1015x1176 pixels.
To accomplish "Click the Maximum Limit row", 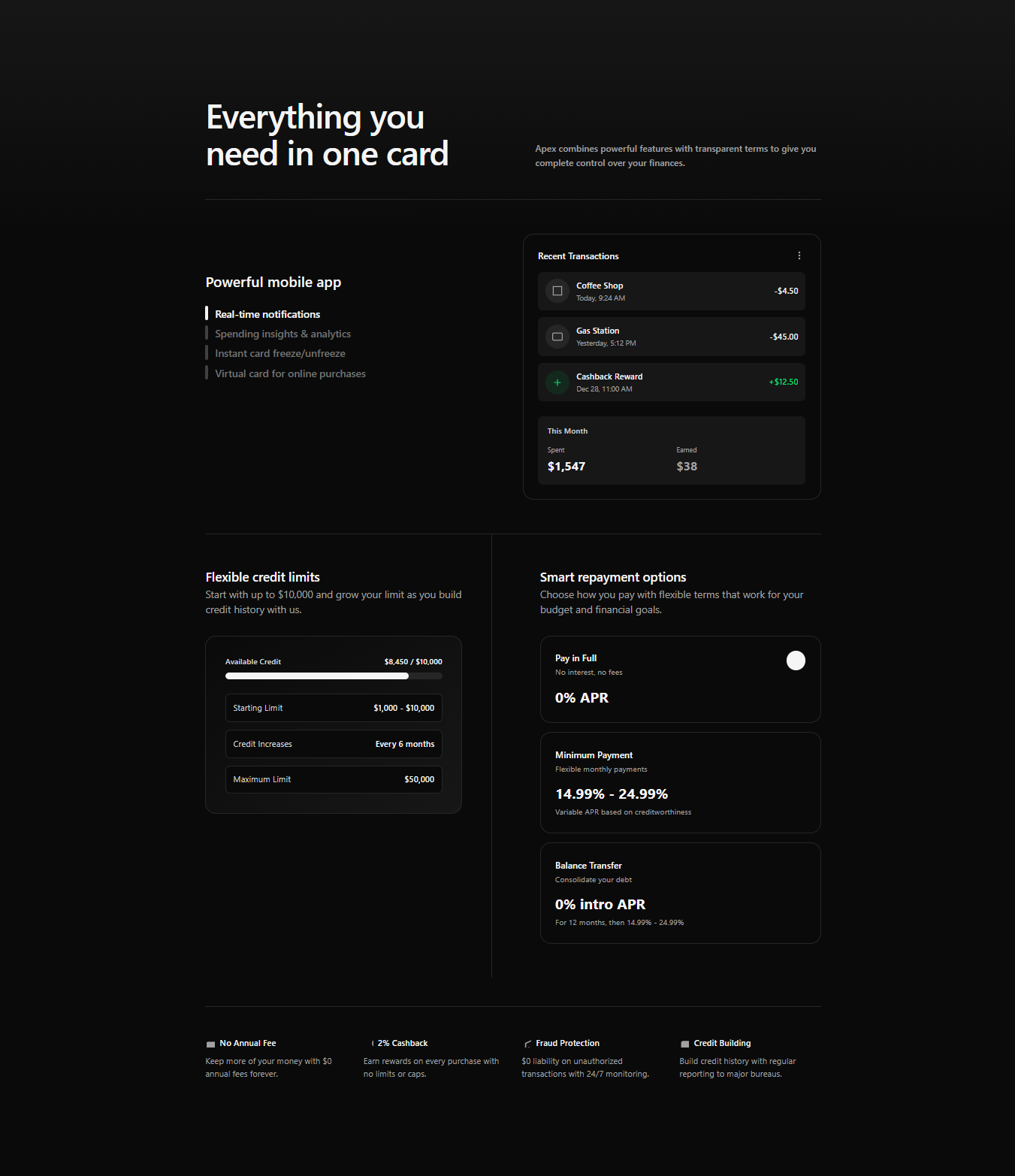I will click(334, 779).
